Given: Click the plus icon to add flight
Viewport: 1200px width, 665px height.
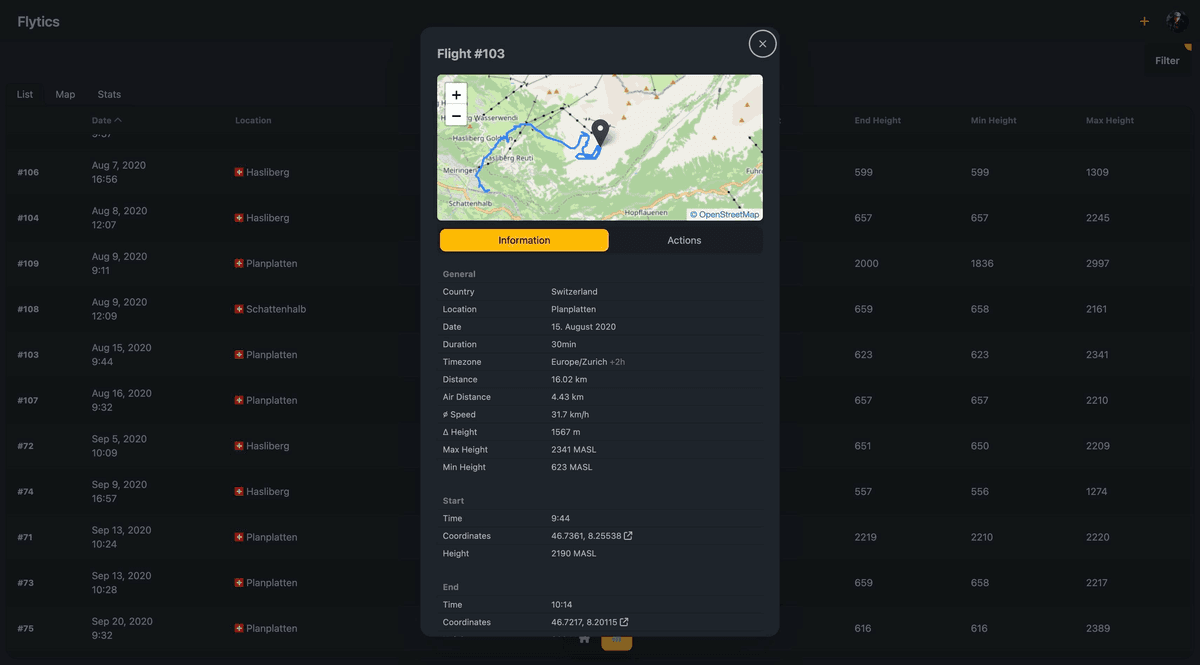Looking at the screenshot, I should point(1144,21).
